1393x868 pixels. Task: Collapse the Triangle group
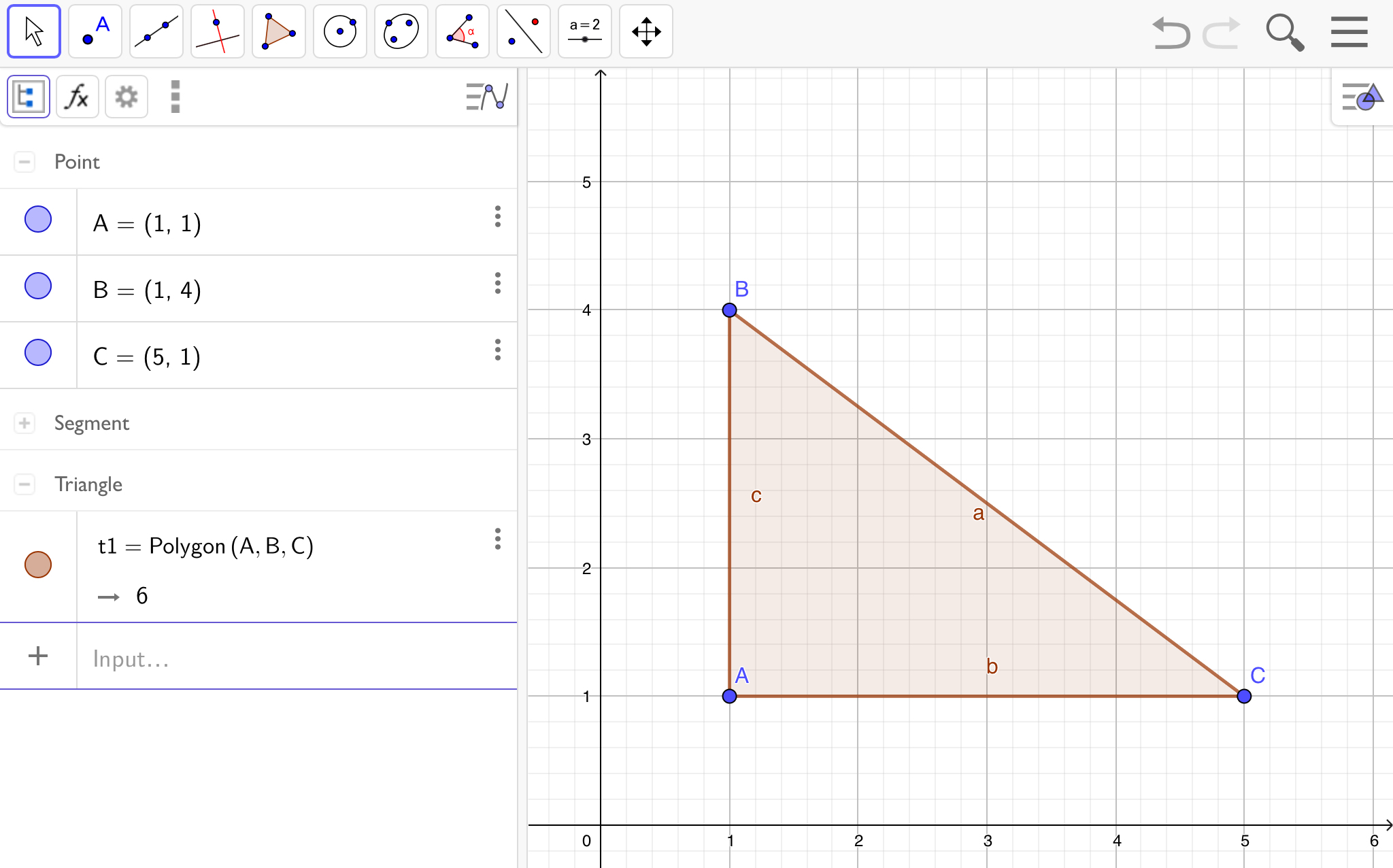point(24,484)
